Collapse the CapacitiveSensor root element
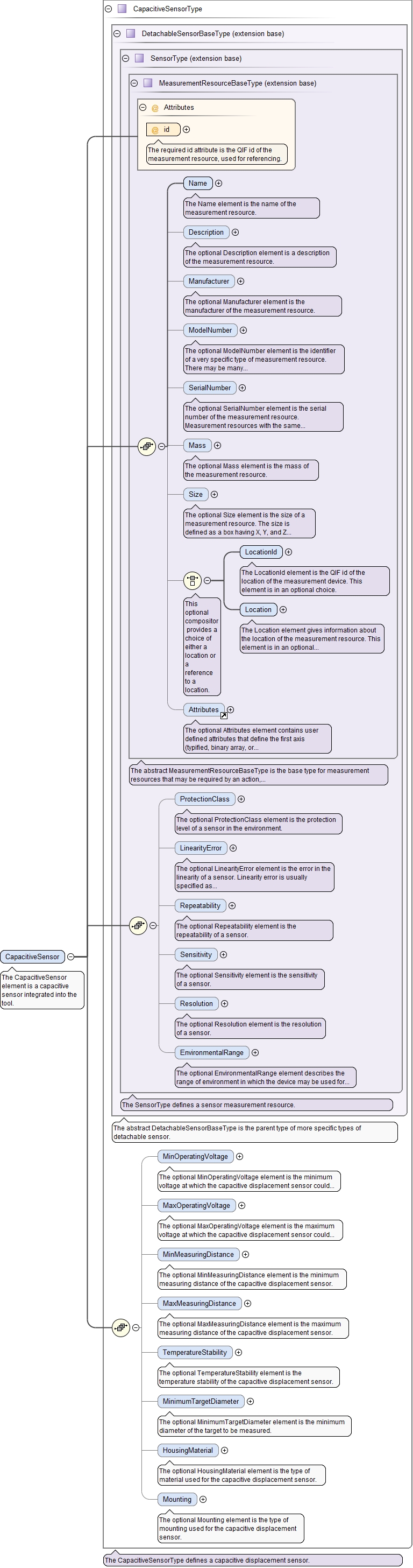Image resolution: width=413 pixels, height=1568 pixels. [x=70, y=957]
